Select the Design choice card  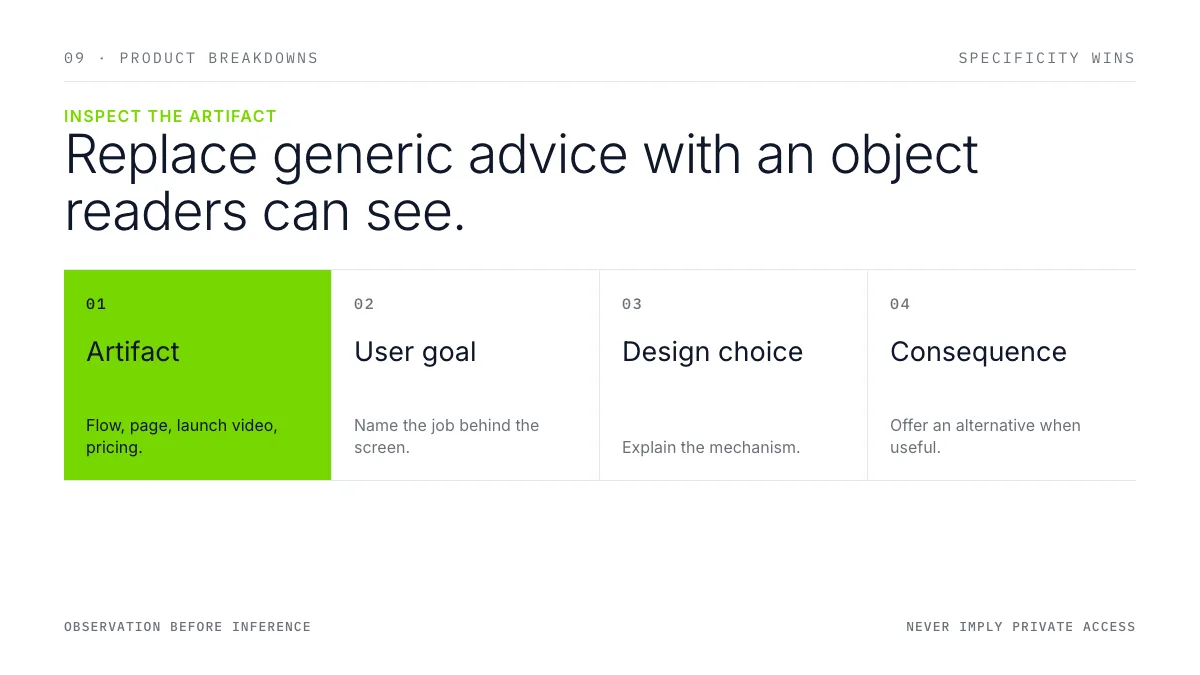(x=734, y=375)
